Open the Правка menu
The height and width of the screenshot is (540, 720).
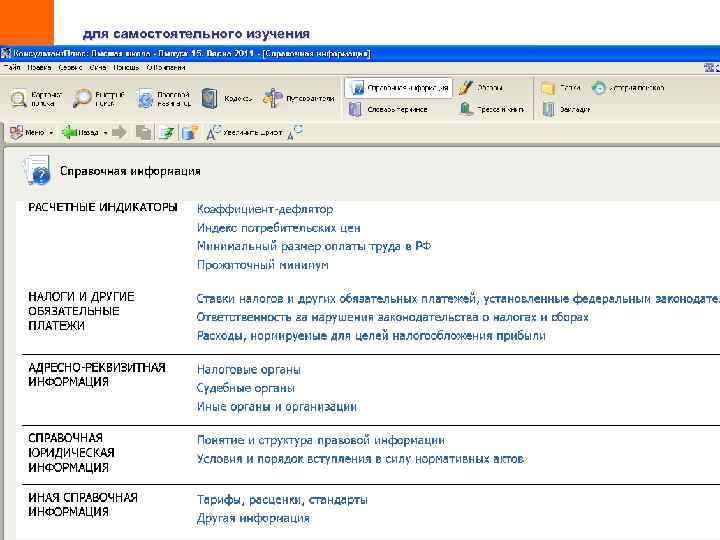tap(39, 68)
